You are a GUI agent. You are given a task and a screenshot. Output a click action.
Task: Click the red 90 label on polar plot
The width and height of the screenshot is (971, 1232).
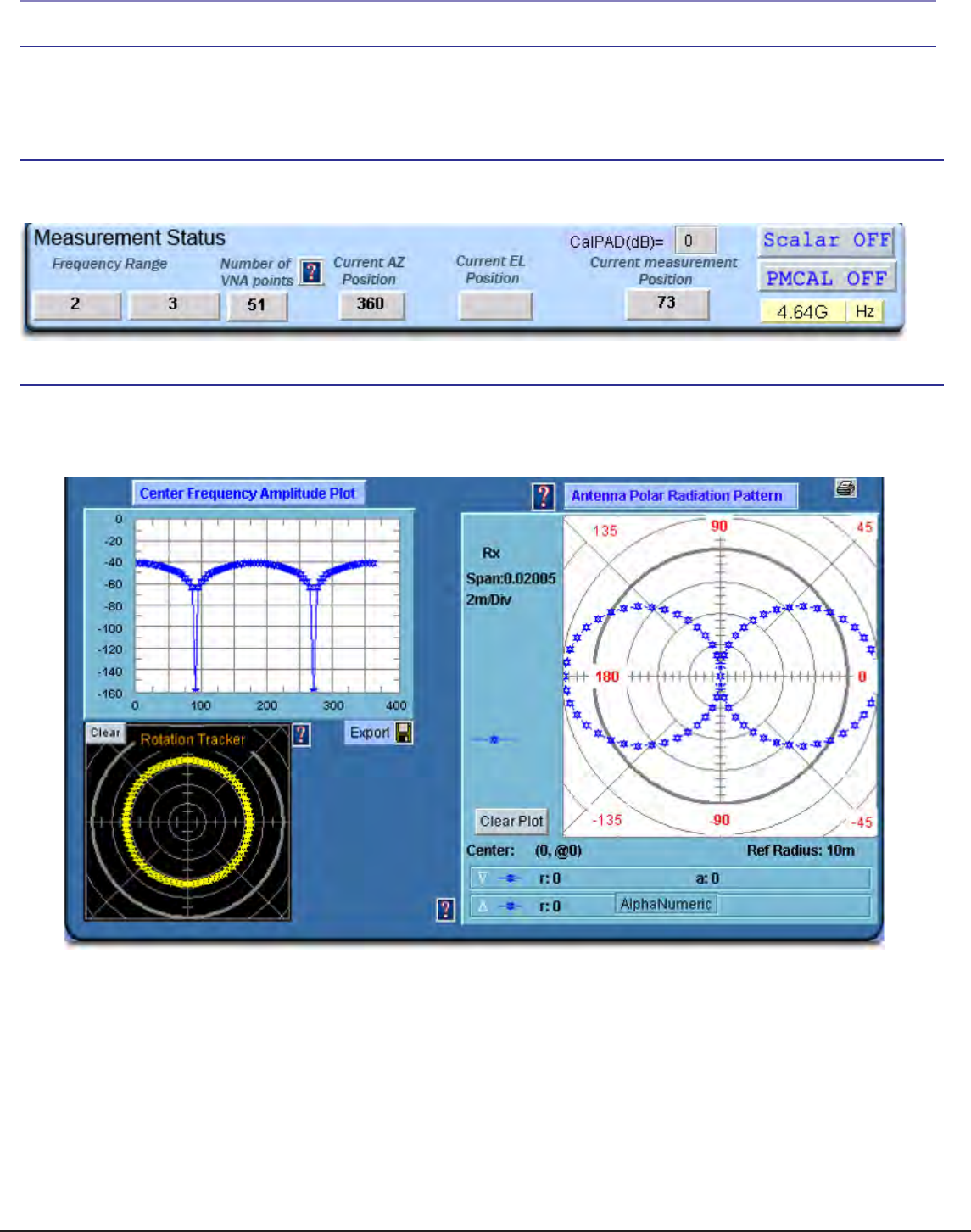(x=719, y=526)
